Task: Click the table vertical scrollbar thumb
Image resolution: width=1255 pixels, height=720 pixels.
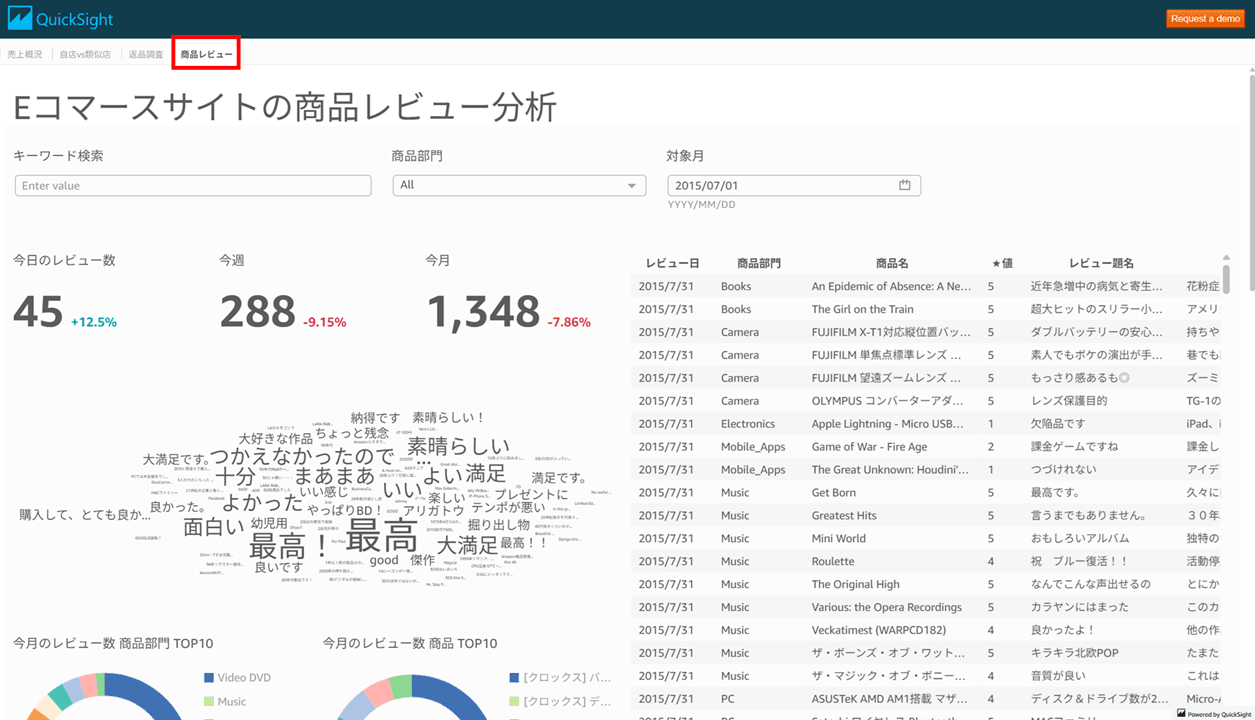Action: 1226,278
